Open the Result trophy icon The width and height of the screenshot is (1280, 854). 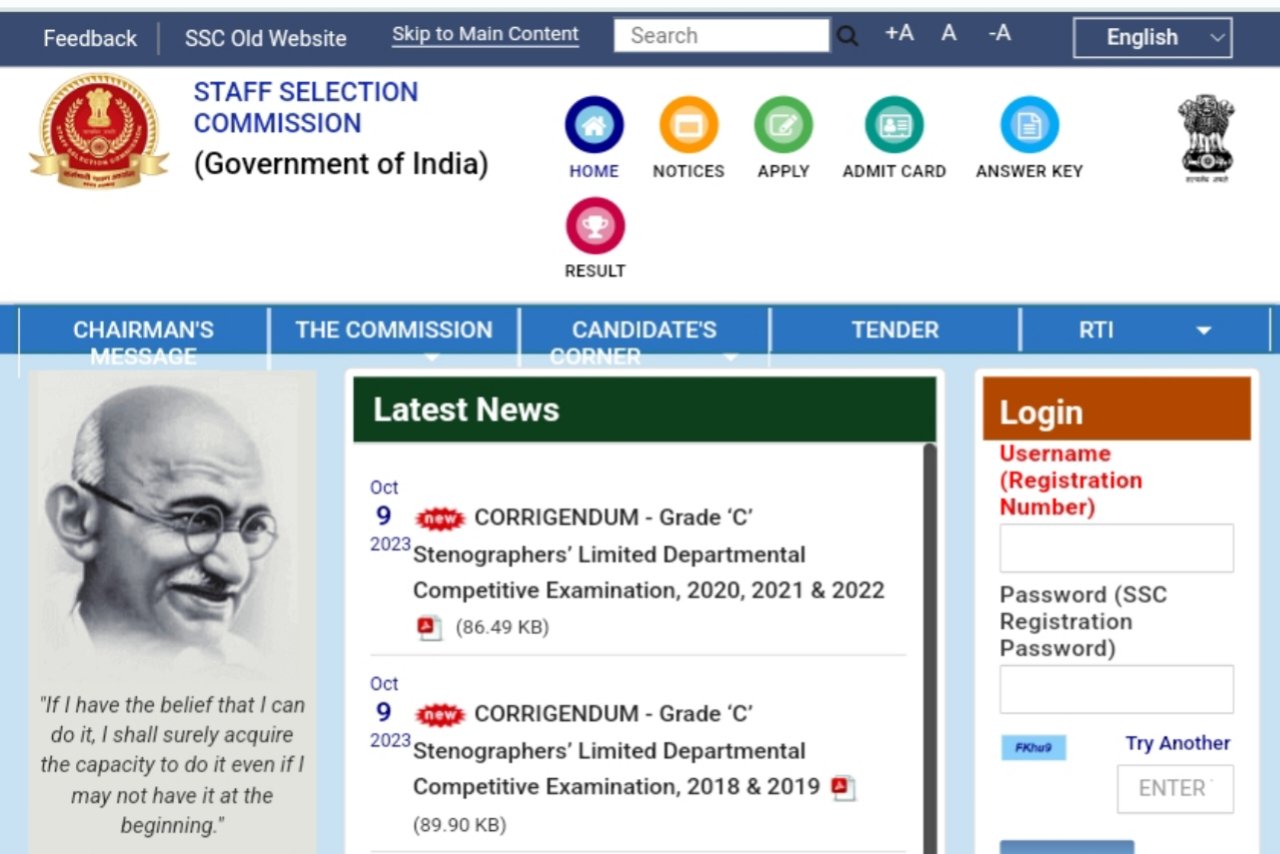click(x=595, y=225)
